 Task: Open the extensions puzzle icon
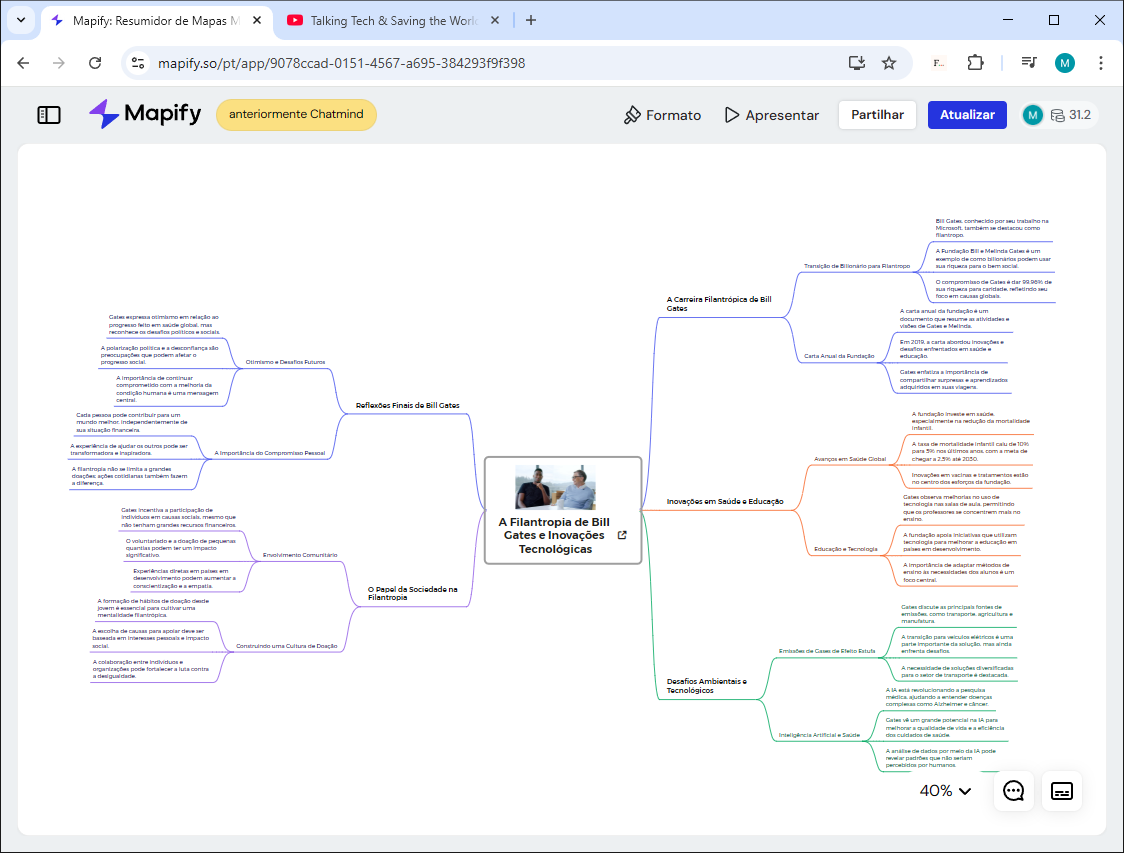point(976,63)
